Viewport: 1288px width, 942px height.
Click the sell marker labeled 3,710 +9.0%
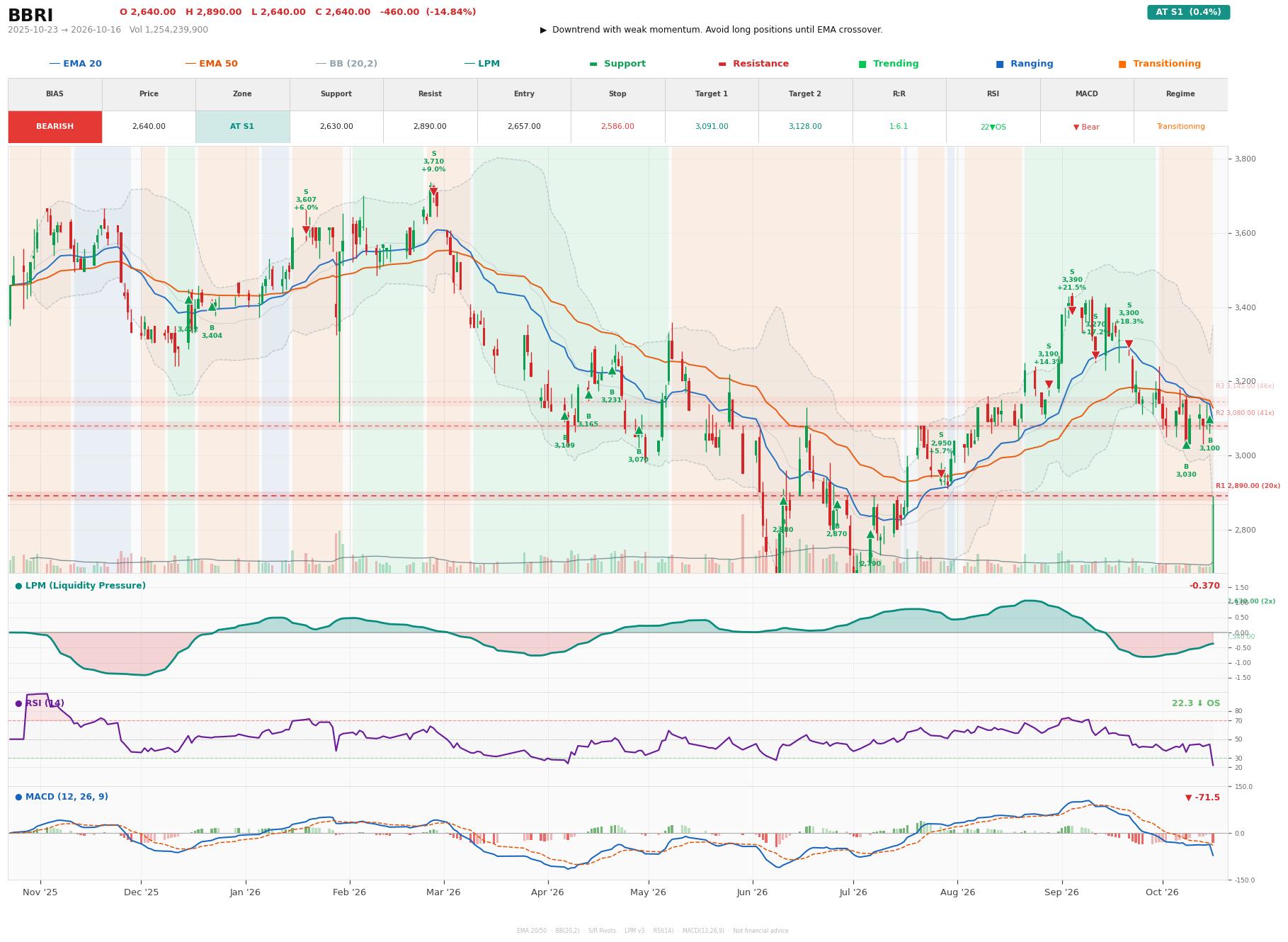(433, 191)
